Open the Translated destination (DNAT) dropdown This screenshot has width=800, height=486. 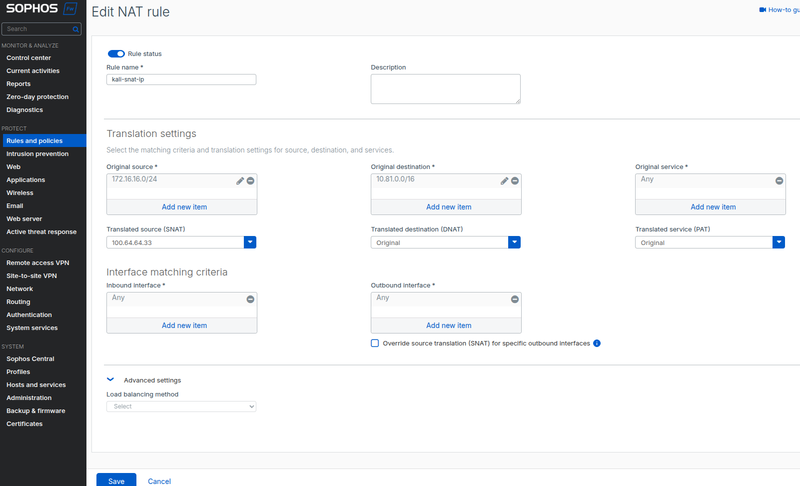point(514,242)
